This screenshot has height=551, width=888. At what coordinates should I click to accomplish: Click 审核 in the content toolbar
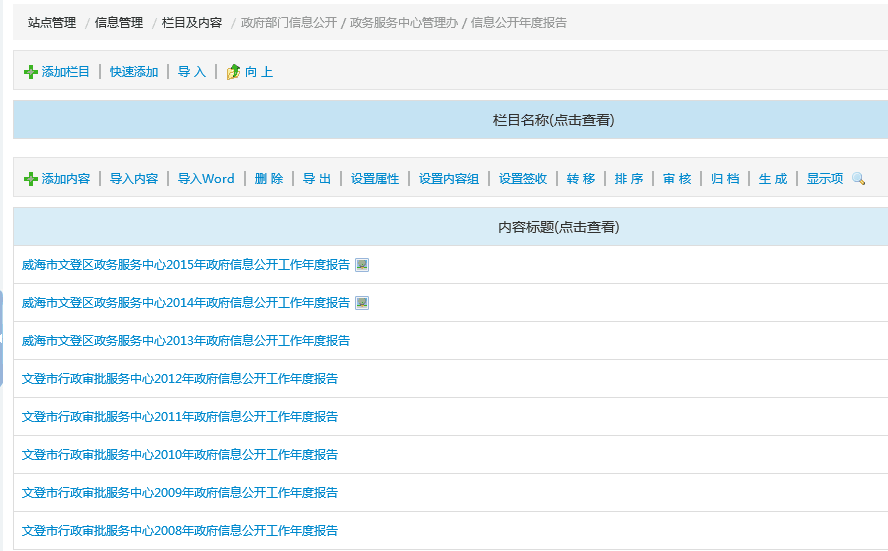[x=677, y=179]
